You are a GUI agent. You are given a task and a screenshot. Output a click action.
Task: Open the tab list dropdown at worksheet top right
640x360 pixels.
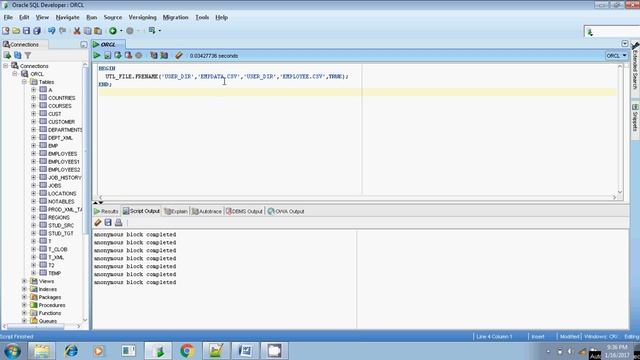(624, 43)
